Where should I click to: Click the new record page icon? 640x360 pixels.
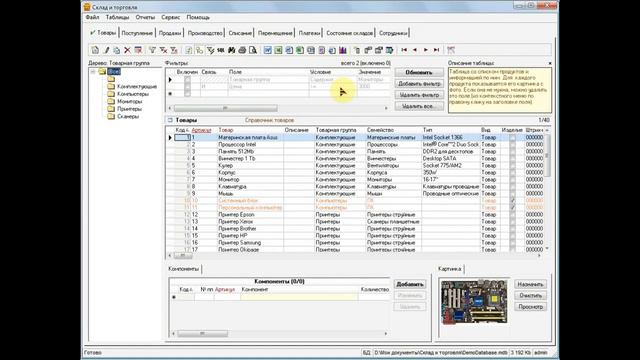tap(95, 50)
